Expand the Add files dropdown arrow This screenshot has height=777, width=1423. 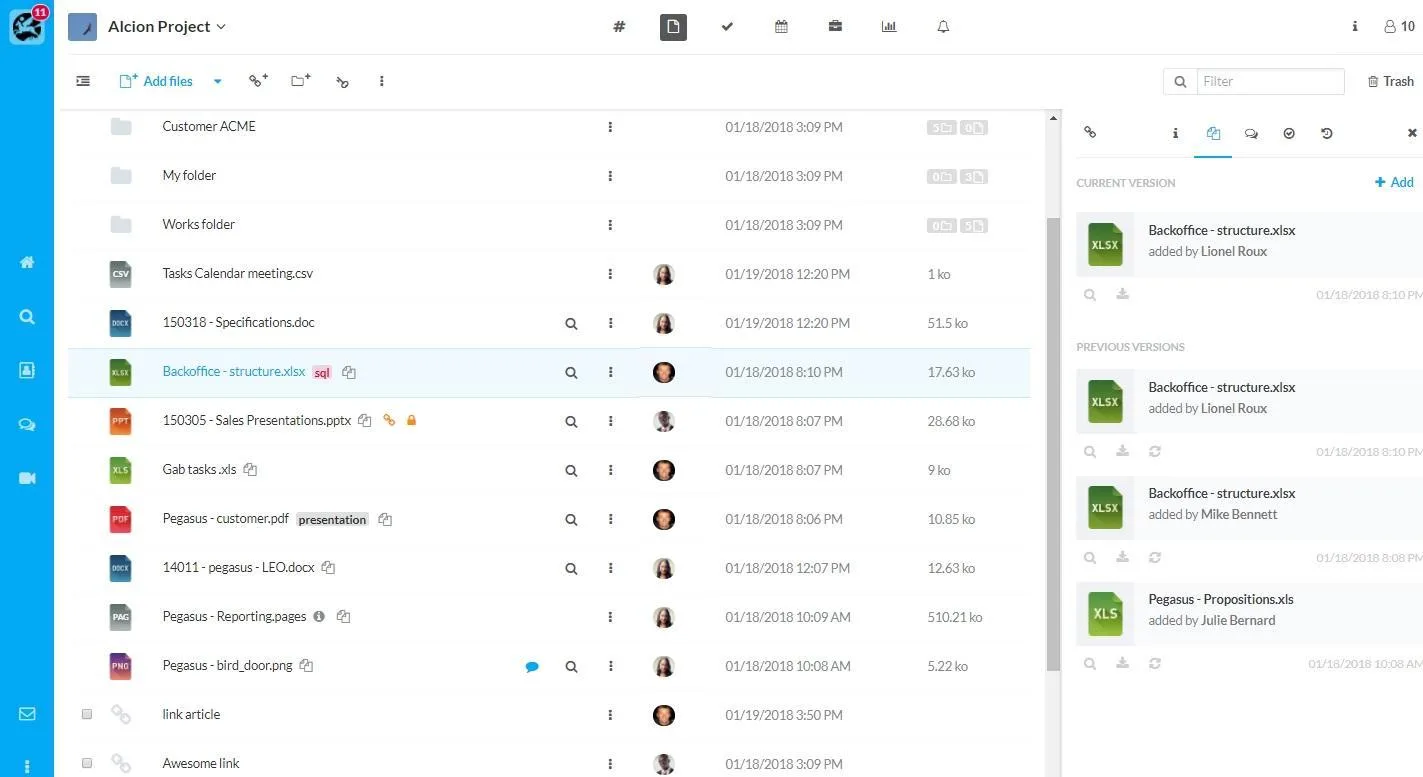click(x=217, y=81)
